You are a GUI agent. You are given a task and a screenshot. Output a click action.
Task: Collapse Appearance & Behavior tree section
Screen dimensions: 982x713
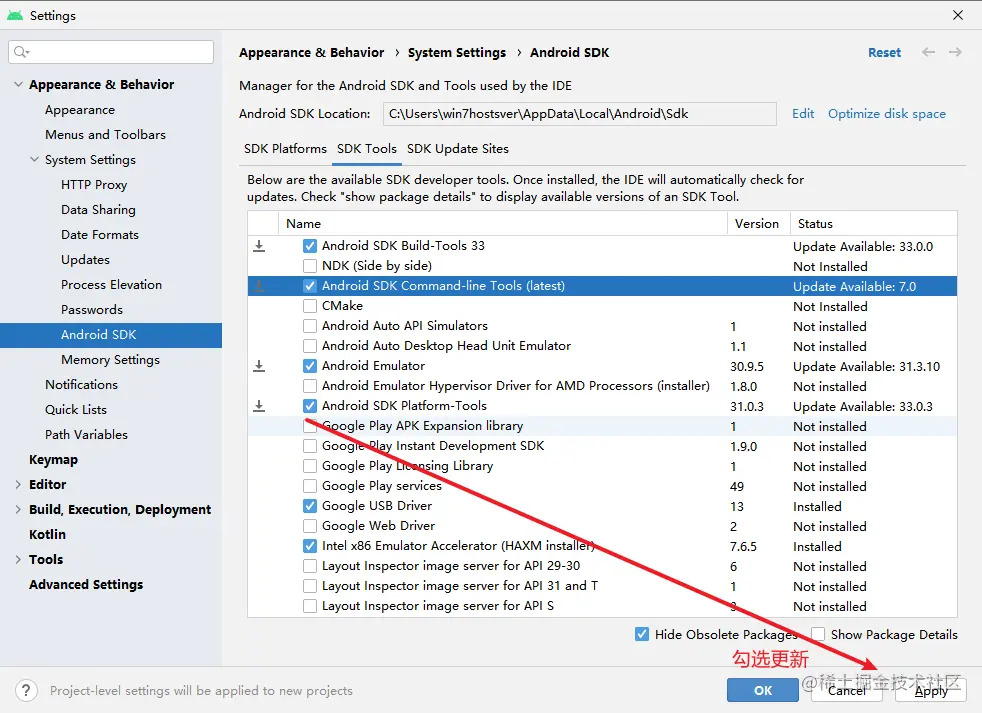[x=18, y=85]
